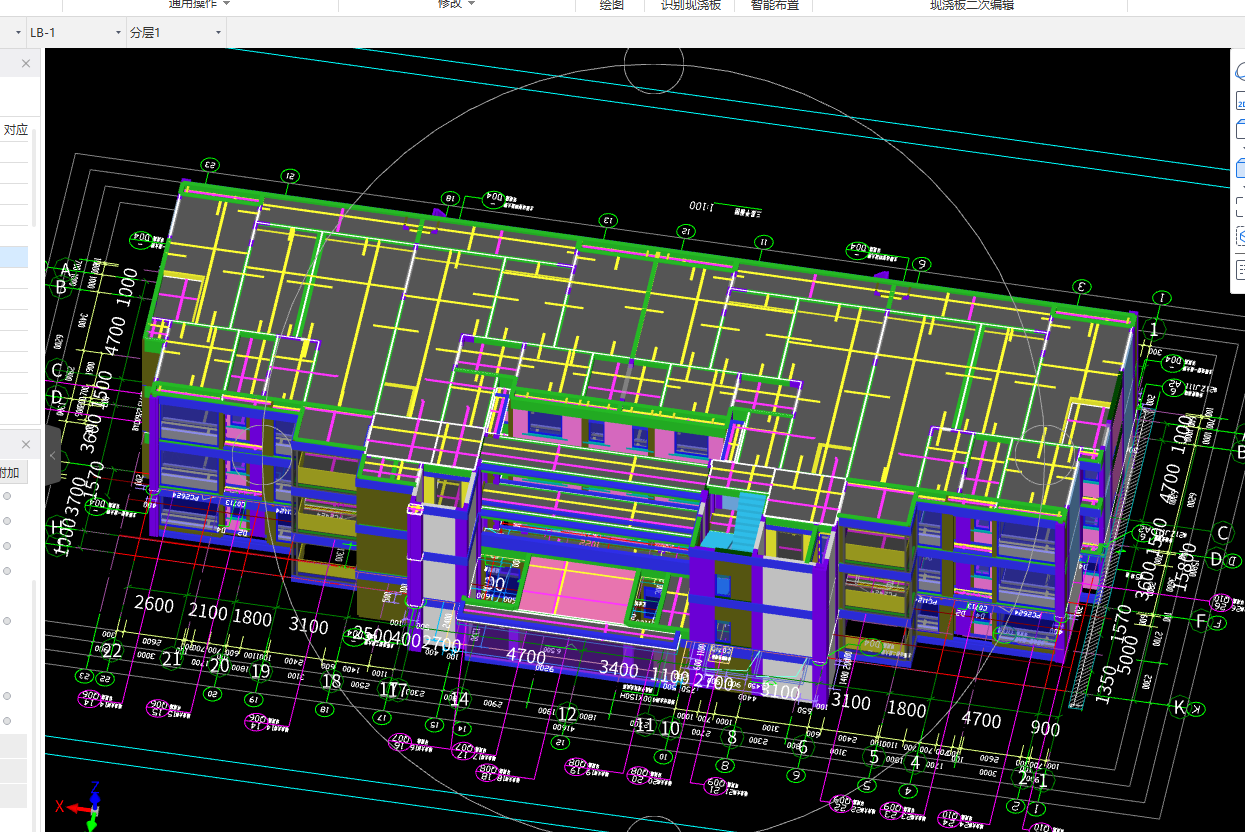1245x832 pixels.
Task: Open dropdown arrow below the wireframe cube icon
Action: coord(1242,148)
